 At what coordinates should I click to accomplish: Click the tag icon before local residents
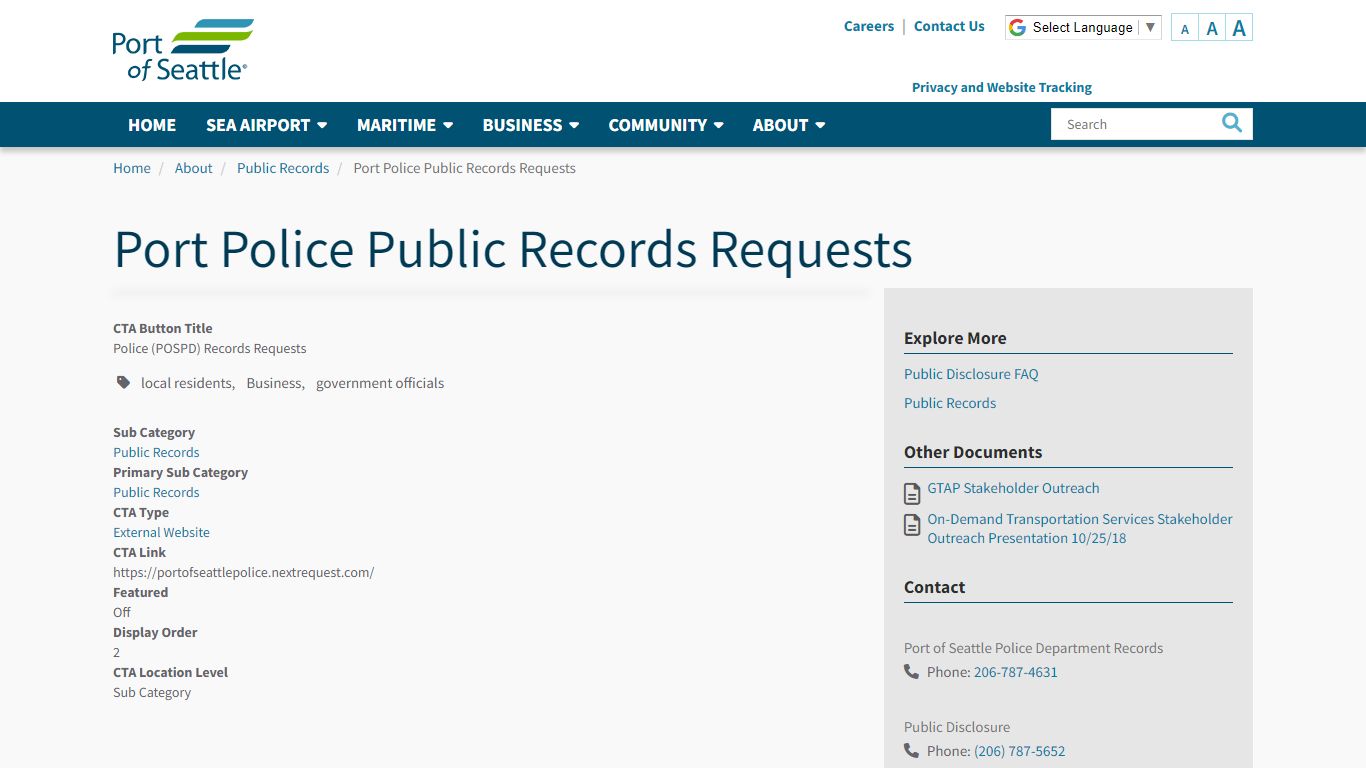click(123, 382)
